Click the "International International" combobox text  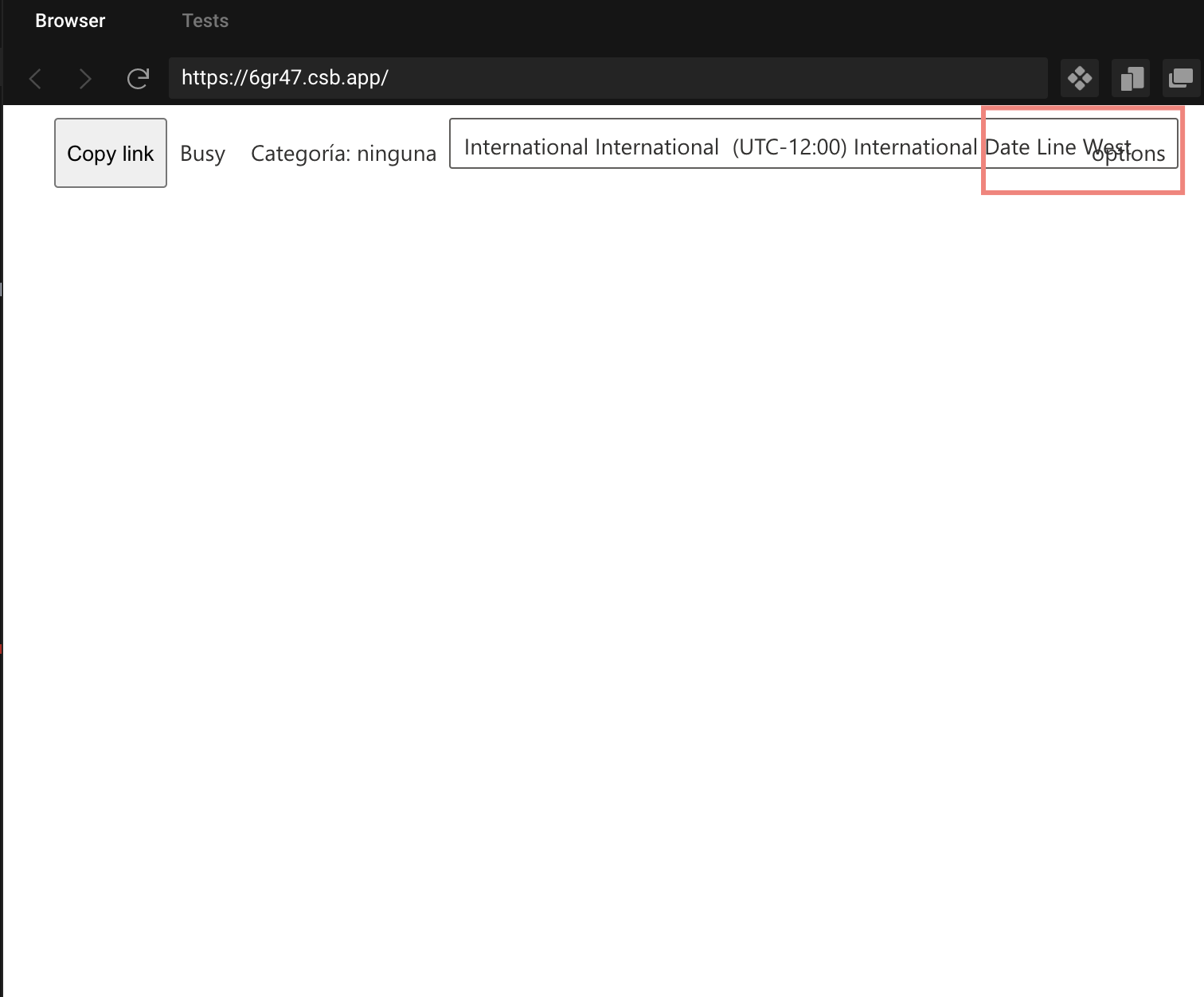pyautogui.click(x=590, y=147)
